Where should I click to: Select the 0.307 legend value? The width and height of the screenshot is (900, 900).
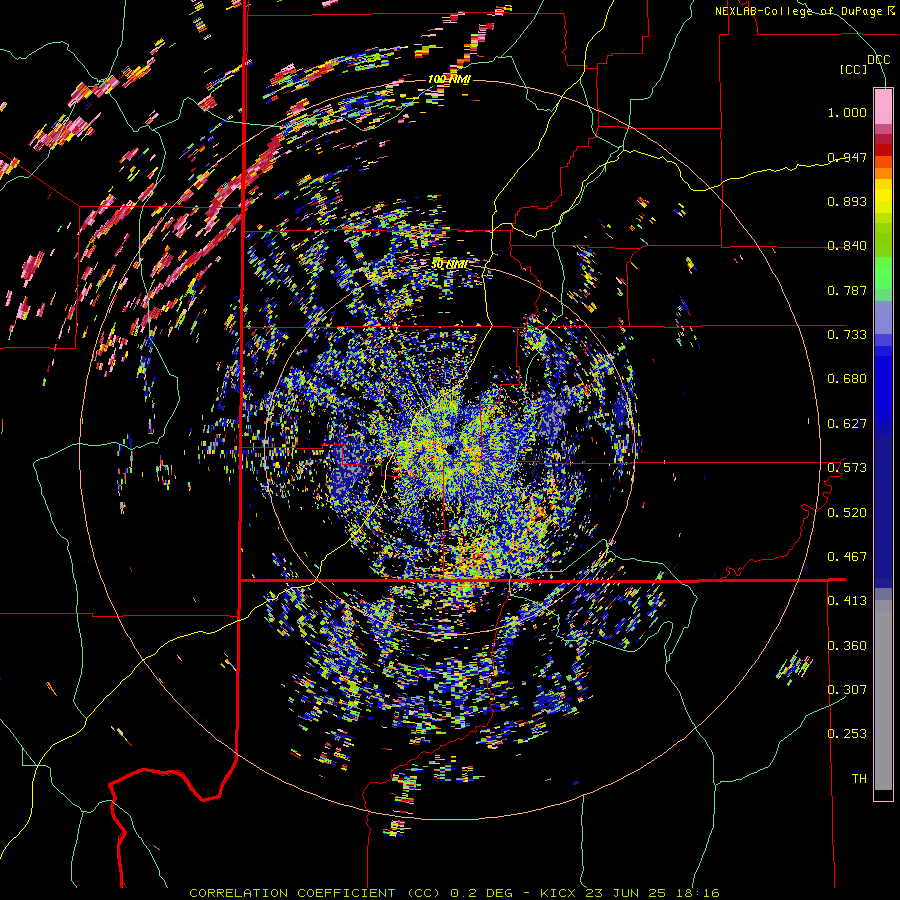(847, 689)
